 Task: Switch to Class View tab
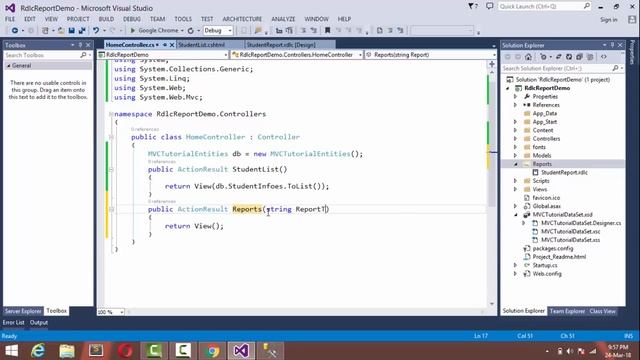pos(602,311)
